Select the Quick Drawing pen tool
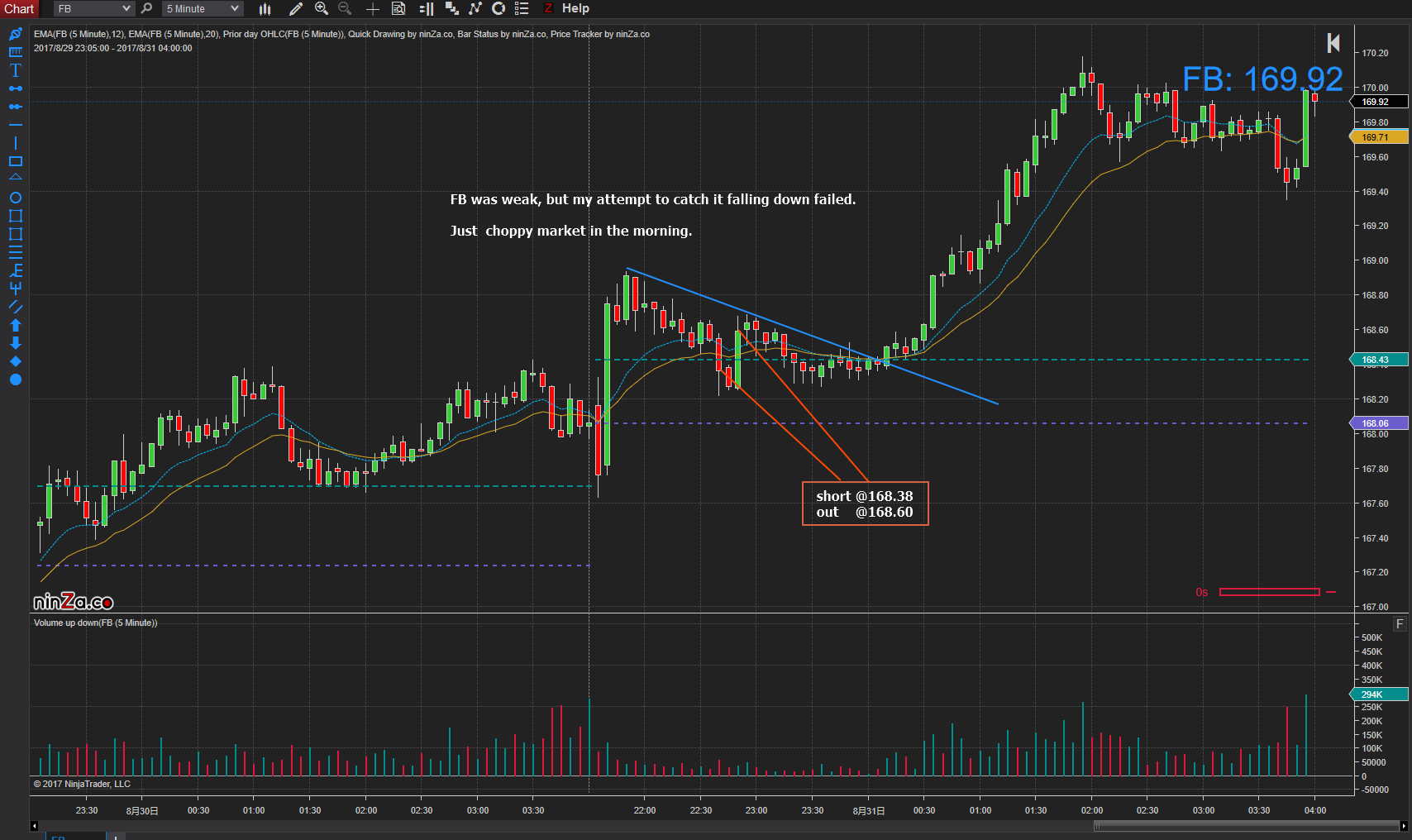Viewport: 1412px width, 840px height. click(x=15, y=34)
